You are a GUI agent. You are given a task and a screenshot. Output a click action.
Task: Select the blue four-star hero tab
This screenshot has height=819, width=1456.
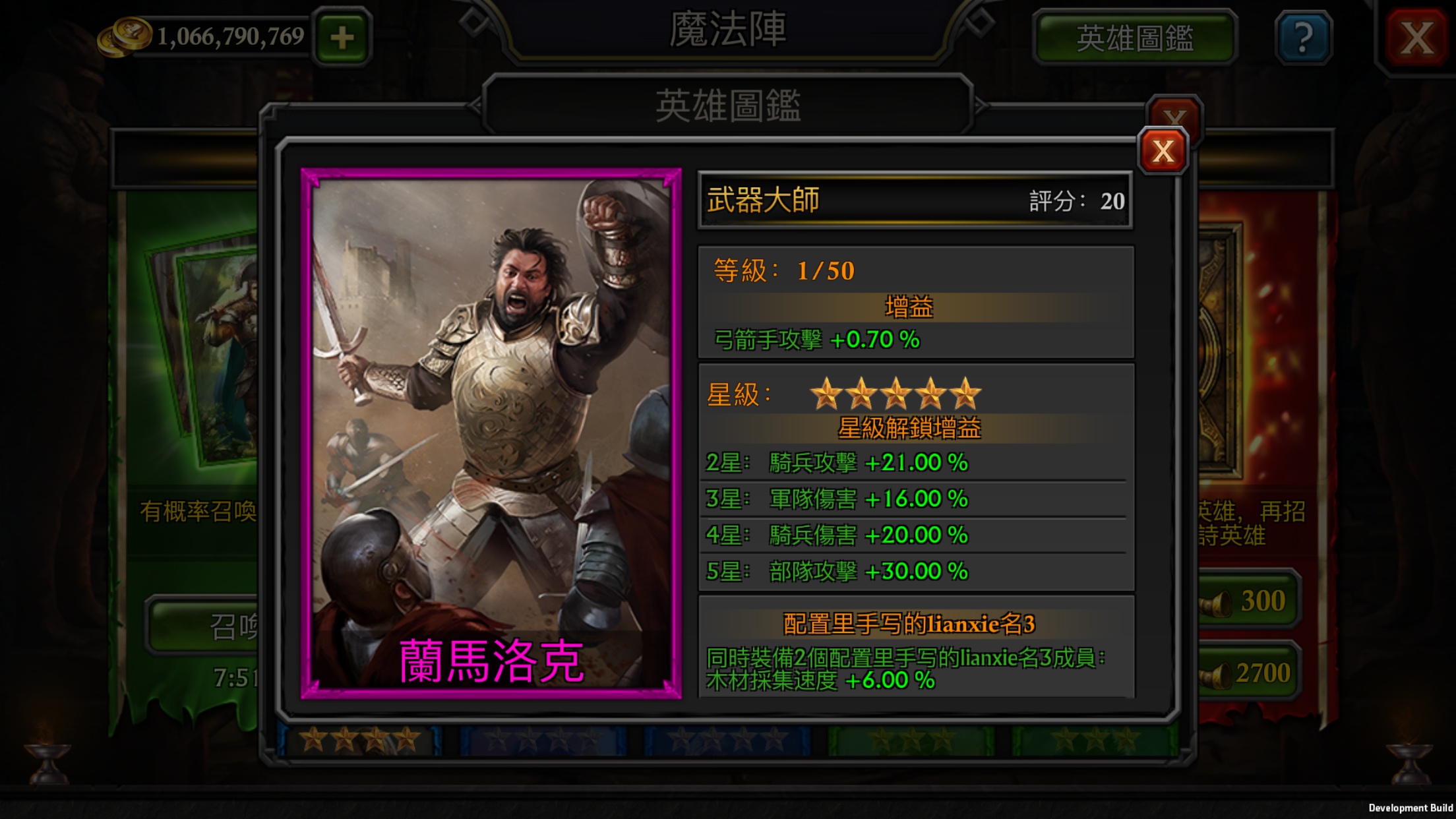tap(727, 740)
